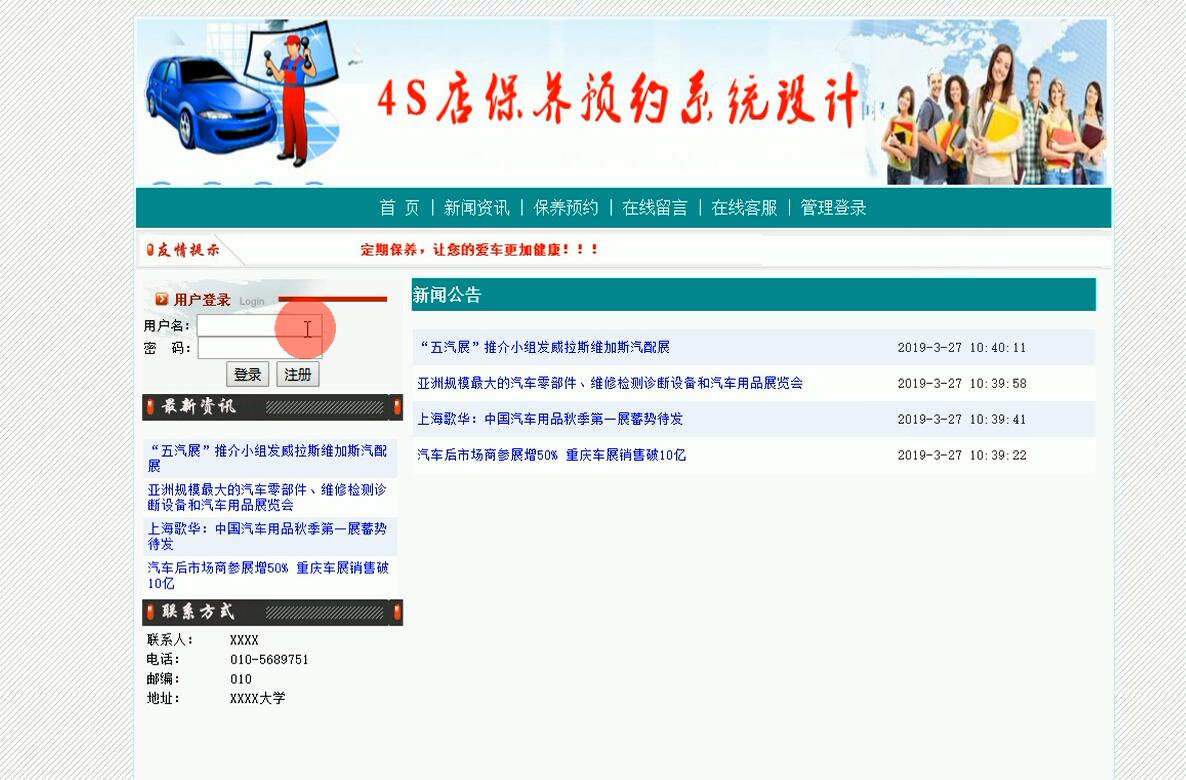Click 汽车后市场商参展增50% link under 最新资讯 sidebar
This screenshot has width=1186, height=780.
click(x=267, y=575)
